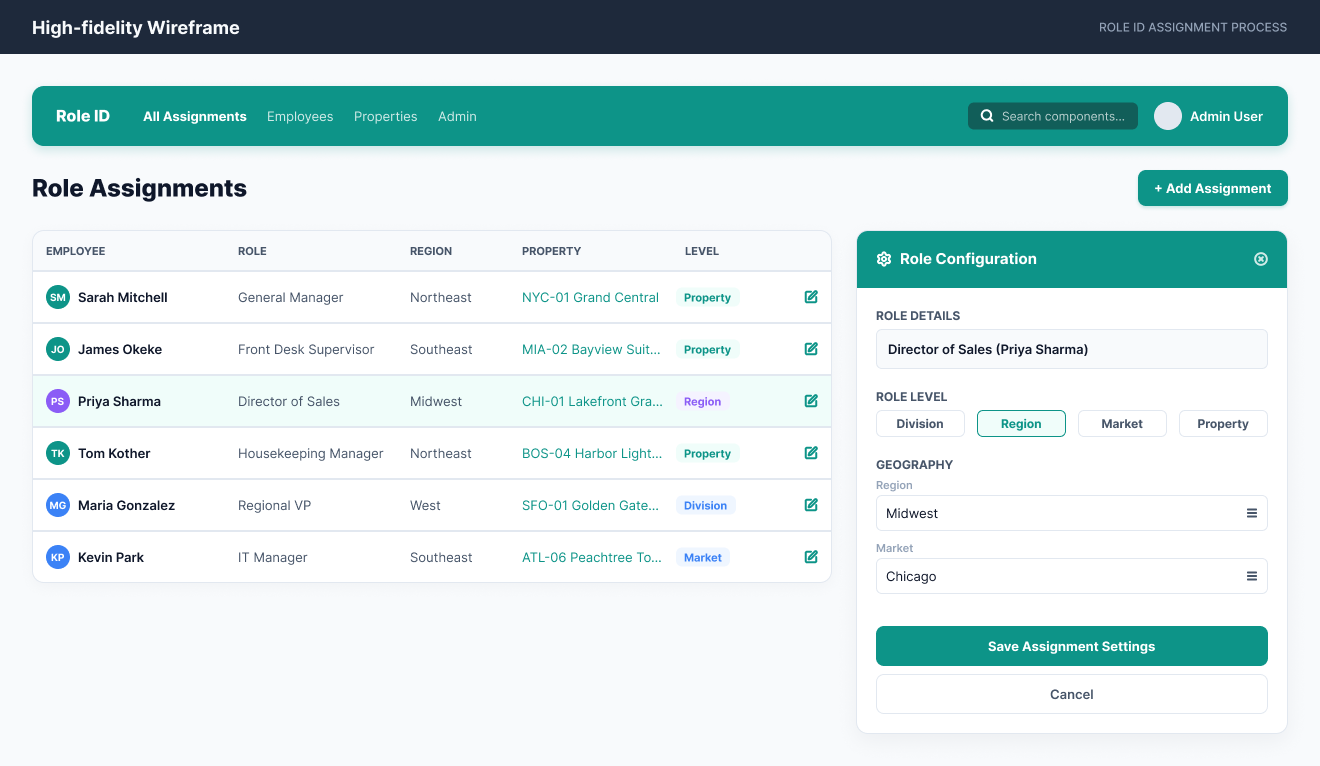1320x766 pixels.
Task: Open the Region dropdown showing Midwest
Action: pos(1072,513)
